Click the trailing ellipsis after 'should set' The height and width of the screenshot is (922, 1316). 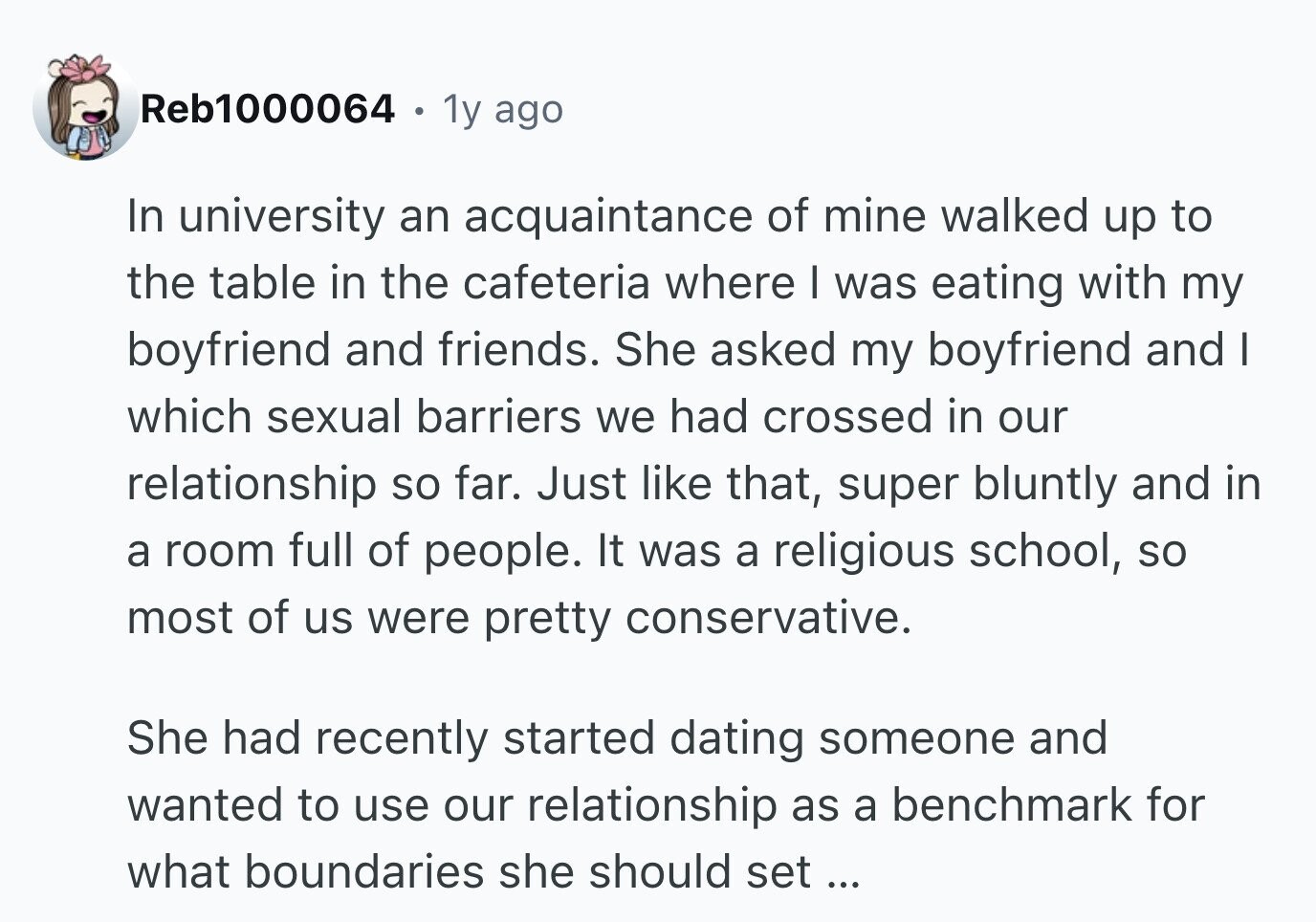[x=843, y=872]
